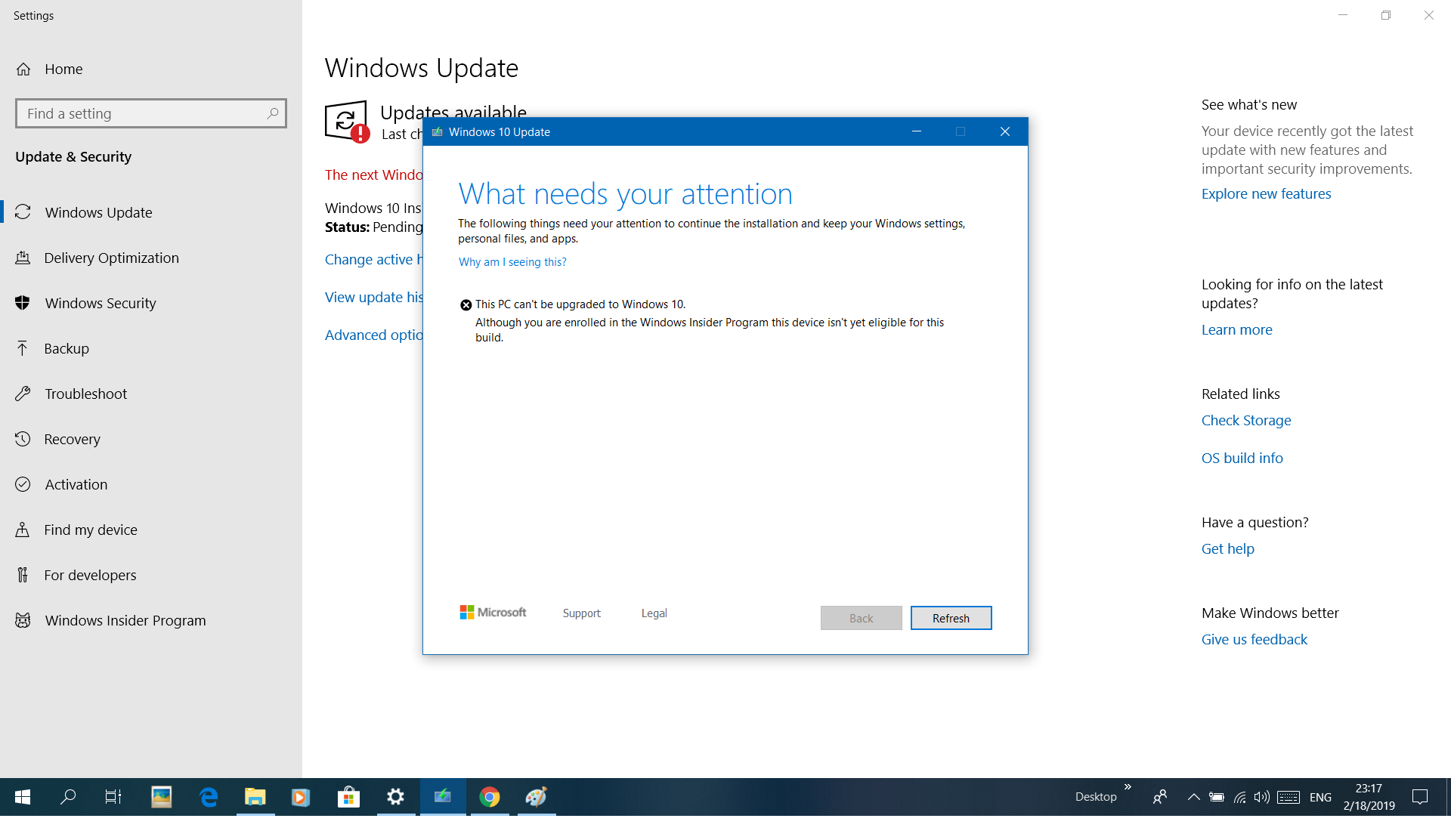
Task: Launch Google Chrome from taskbar
Action: pyautogui.click(x=490, y=797)
